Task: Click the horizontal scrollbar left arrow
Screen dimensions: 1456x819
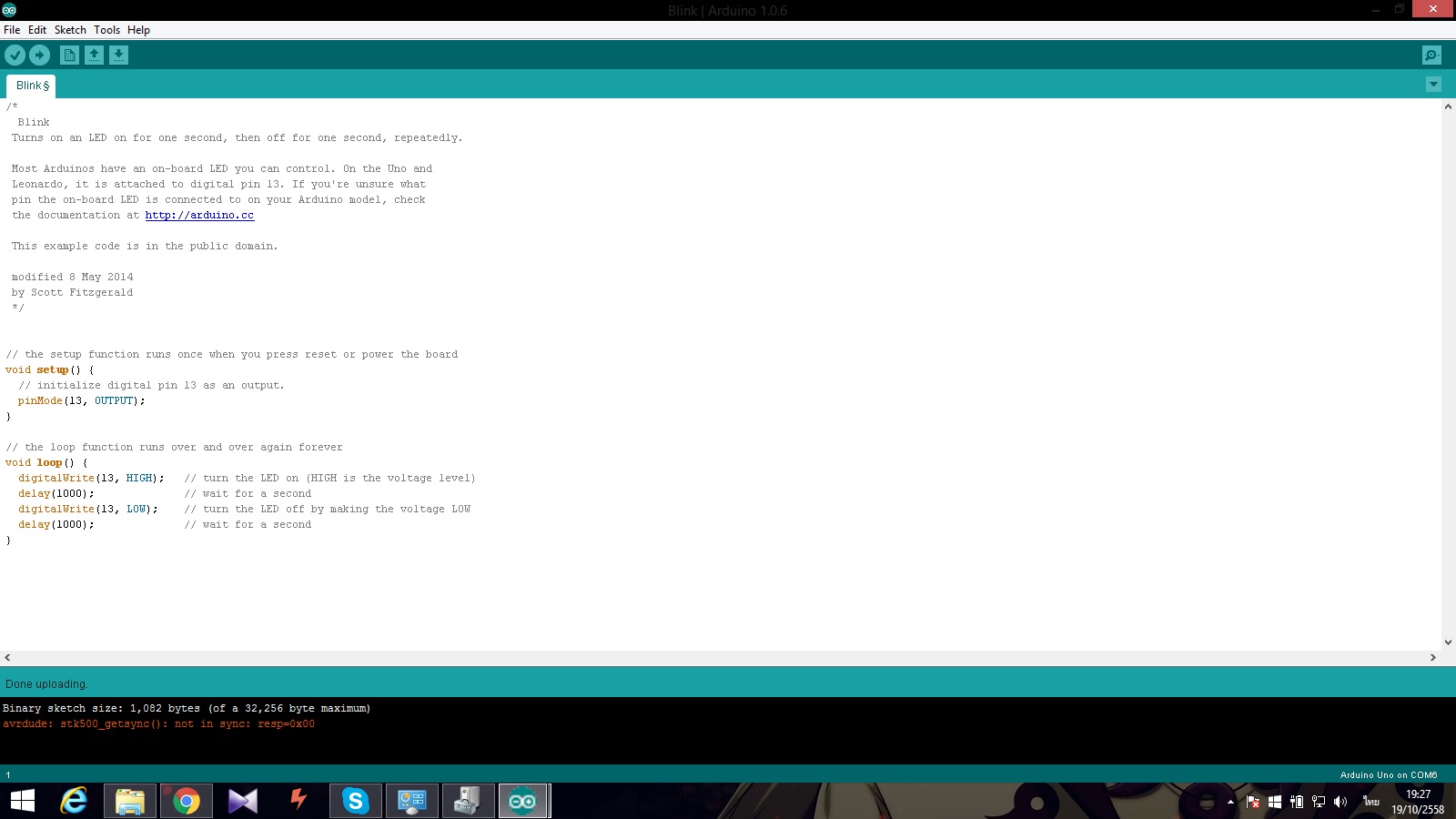Action: tap(7, 657)
